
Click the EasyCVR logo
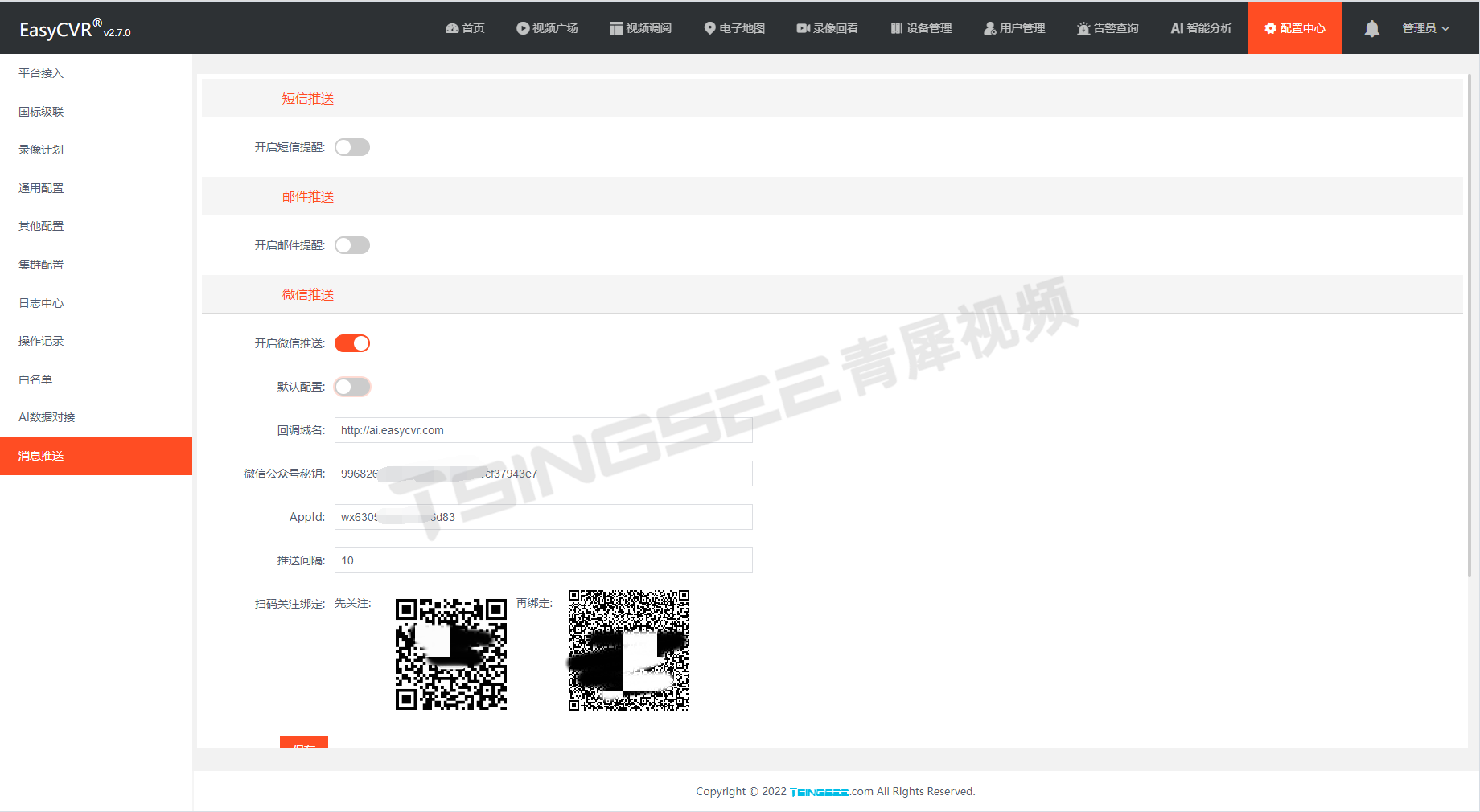tap(75, 29)
